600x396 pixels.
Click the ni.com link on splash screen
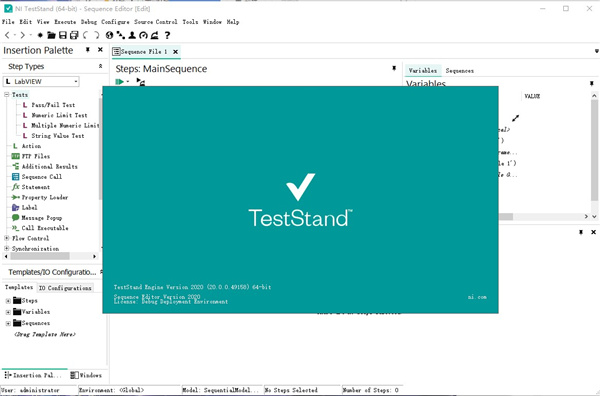(477, 297)
